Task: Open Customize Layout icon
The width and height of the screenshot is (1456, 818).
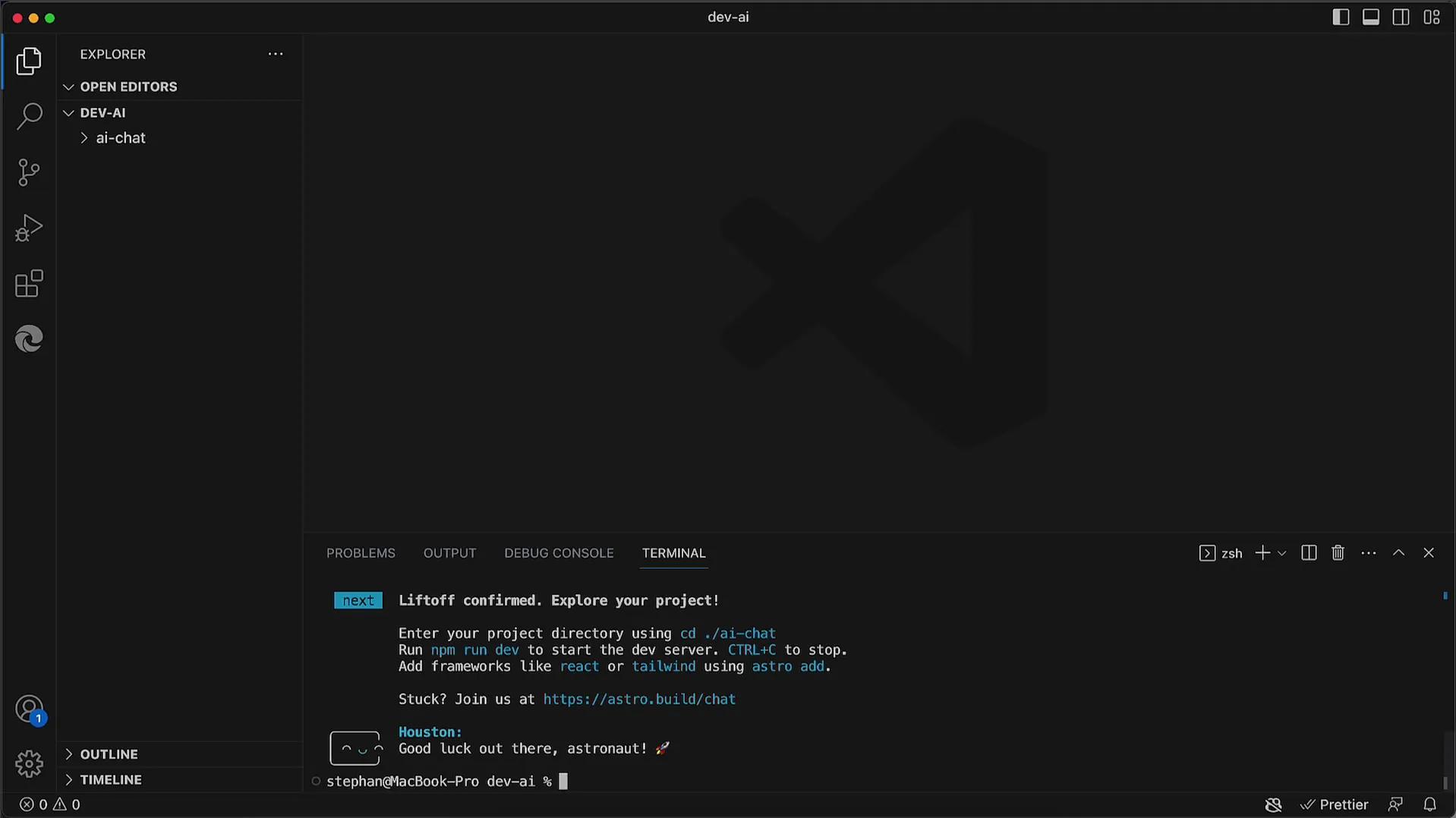Action: coord(1432,17)
